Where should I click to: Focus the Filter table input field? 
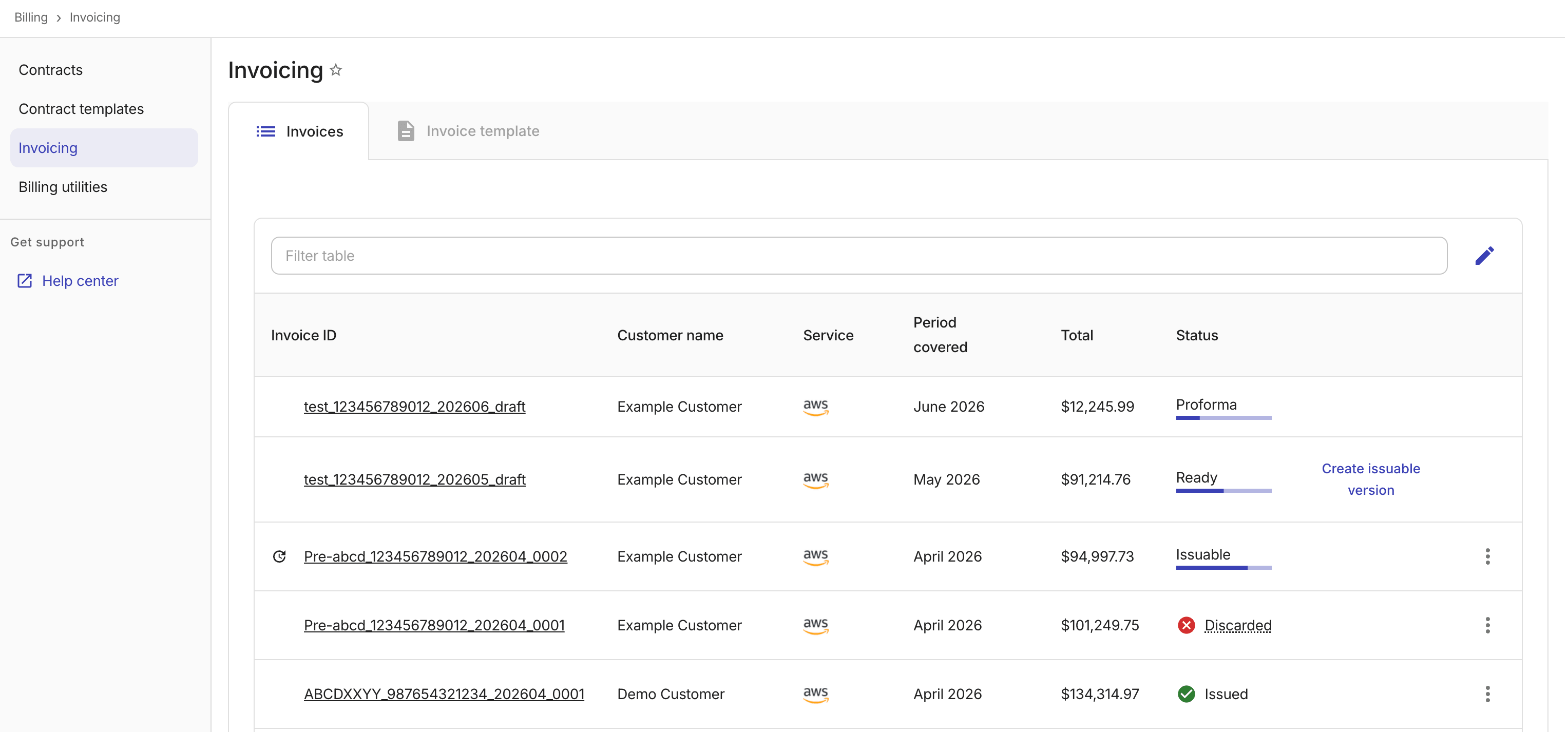(x=859, y=256)
